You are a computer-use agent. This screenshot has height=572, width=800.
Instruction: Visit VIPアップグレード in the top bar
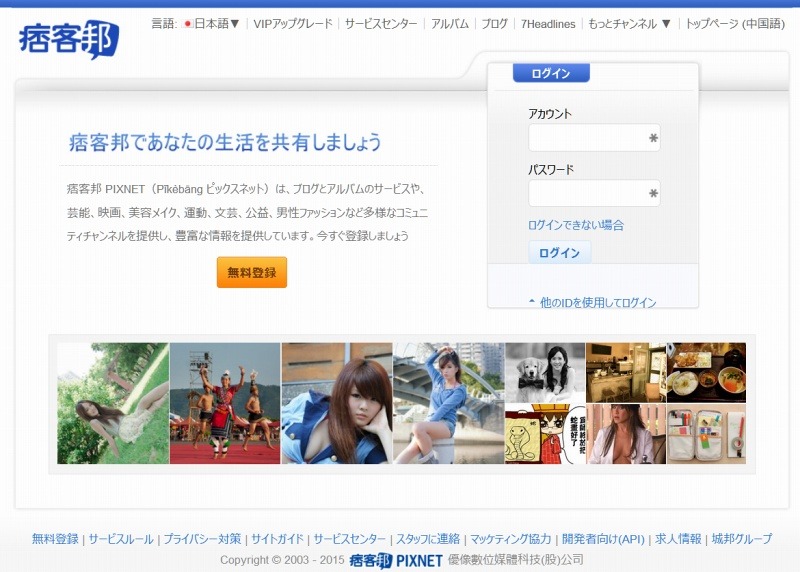point(293,23)
